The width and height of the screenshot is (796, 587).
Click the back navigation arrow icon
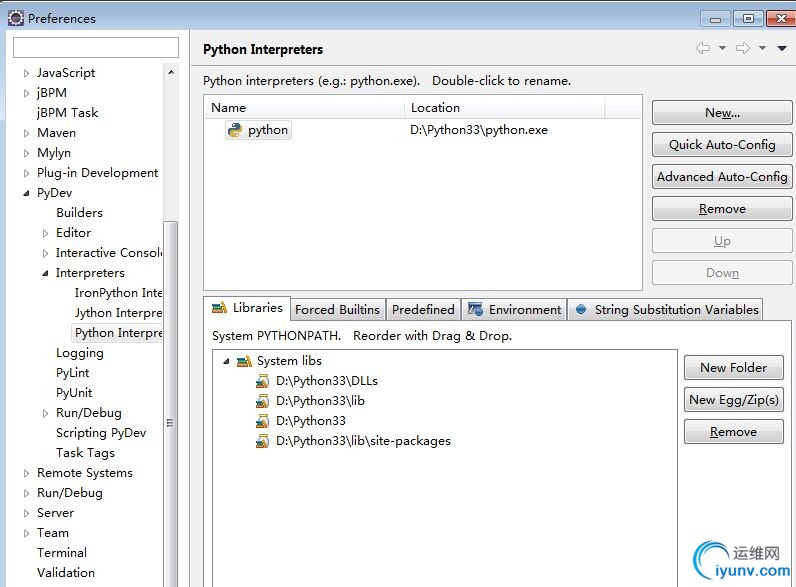[702, 48]
